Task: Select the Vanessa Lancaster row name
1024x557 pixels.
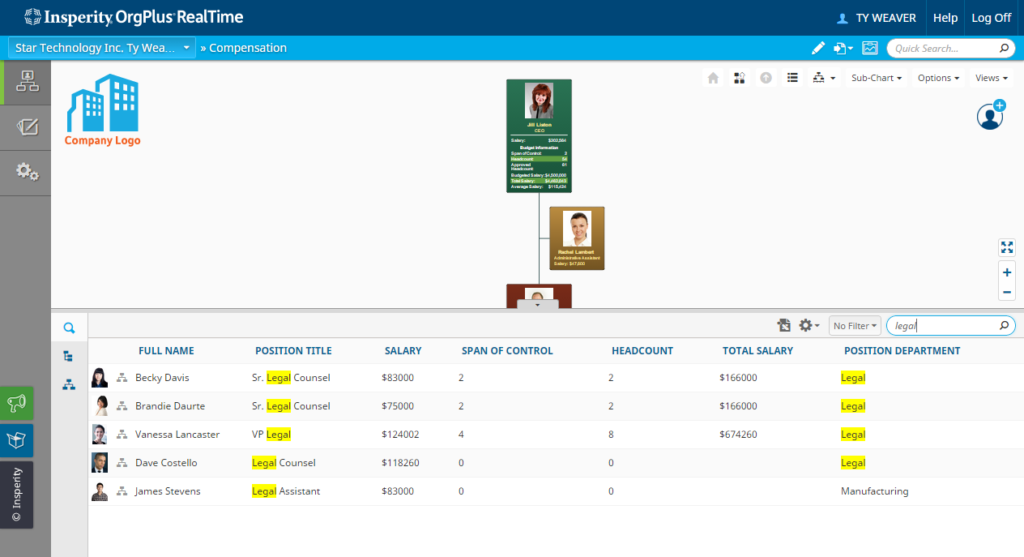Action: tap(177, 435)
